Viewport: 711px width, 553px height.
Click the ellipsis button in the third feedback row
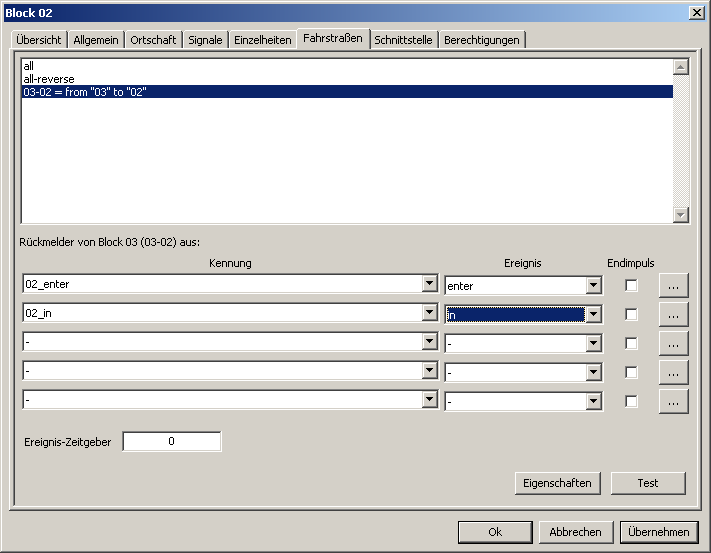click(x=674, y=343)
